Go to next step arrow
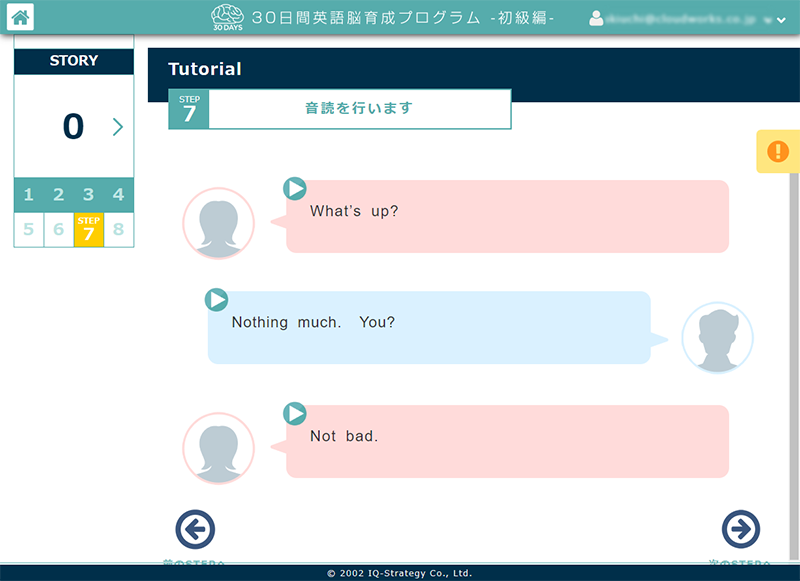The image size is (800, 581). click(741, 530)
